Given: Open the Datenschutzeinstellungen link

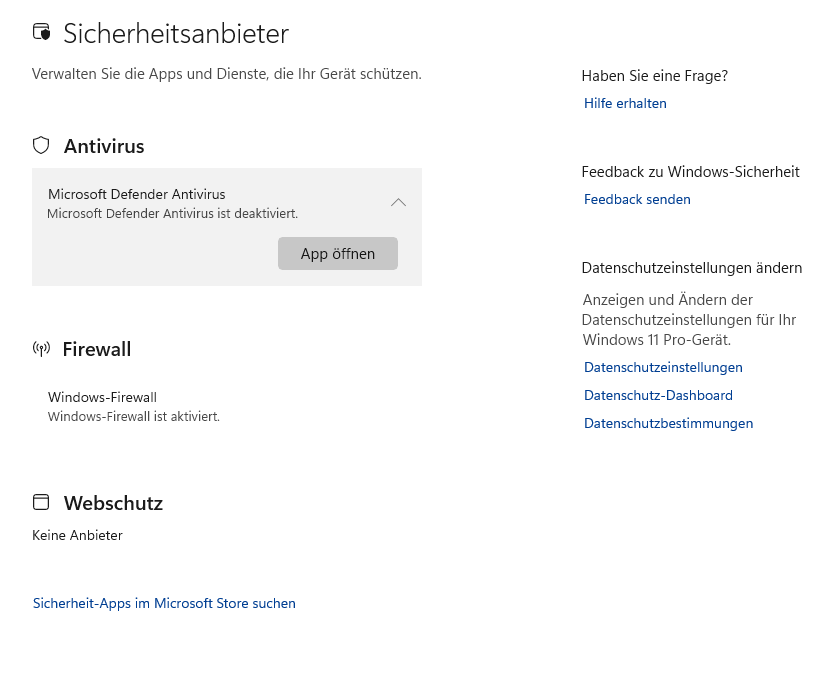Looking at the screenshot, I should pyautogui.click(x=663, y=367).
